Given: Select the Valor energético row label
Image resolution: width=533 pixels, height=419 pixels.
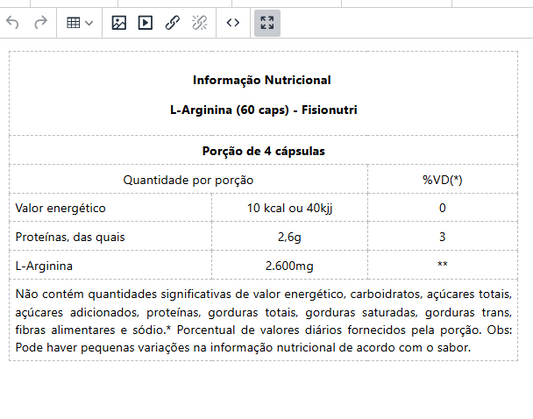Looking at the screenshot, I should pos(61,208).
